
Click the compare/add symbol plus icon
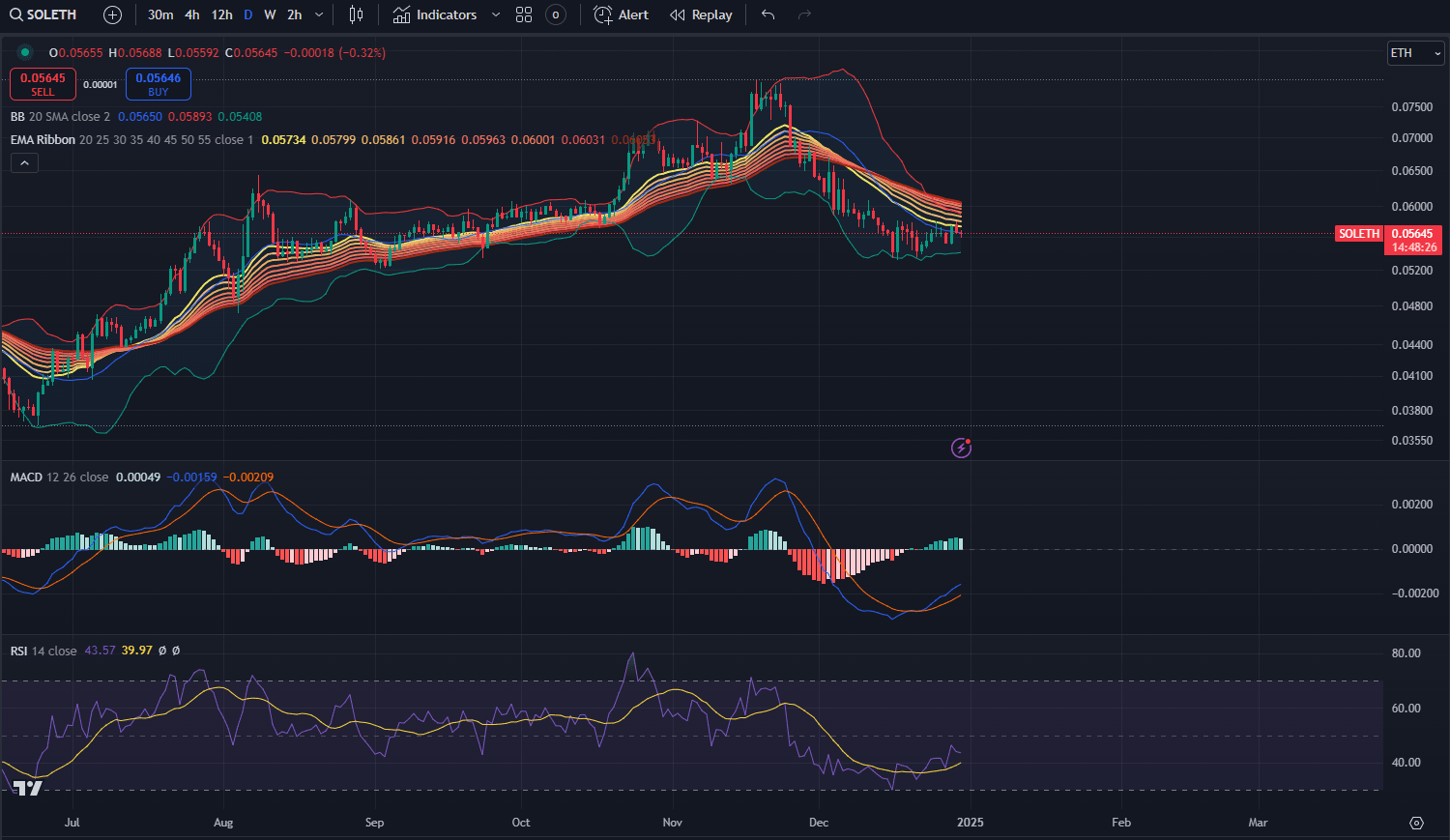[x=112, y=14]
